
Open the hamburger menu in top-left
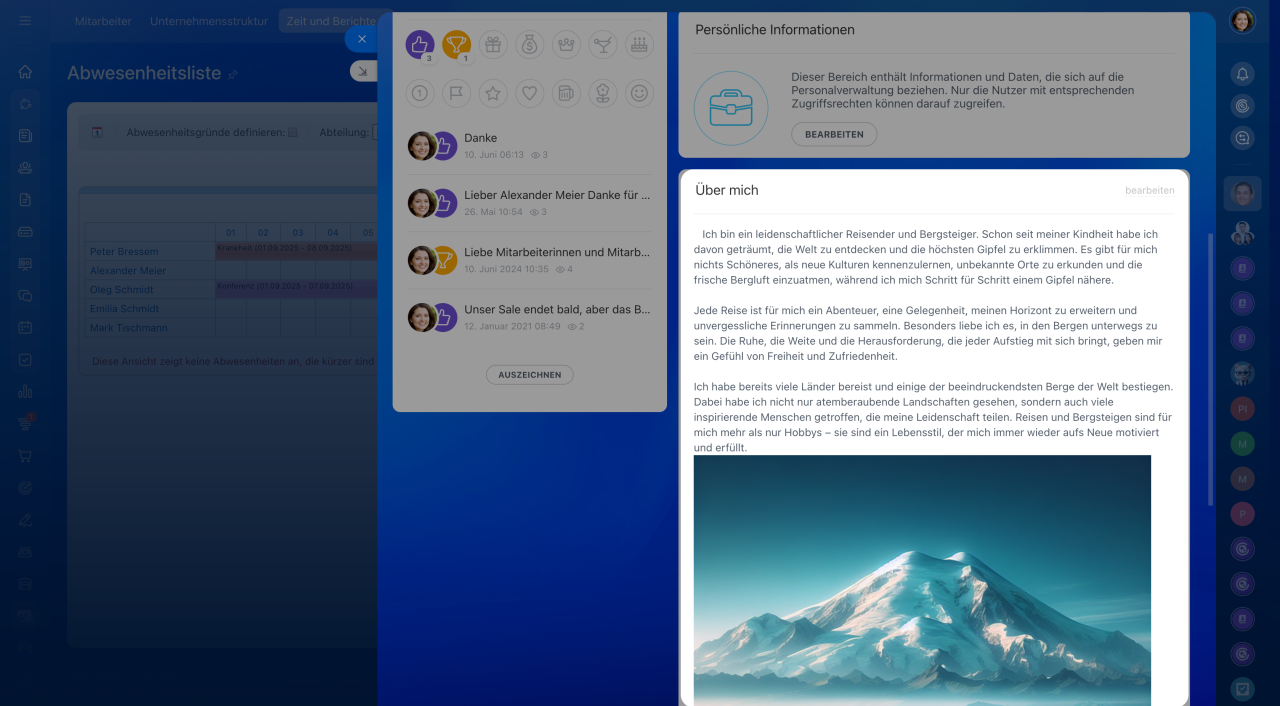25,21
